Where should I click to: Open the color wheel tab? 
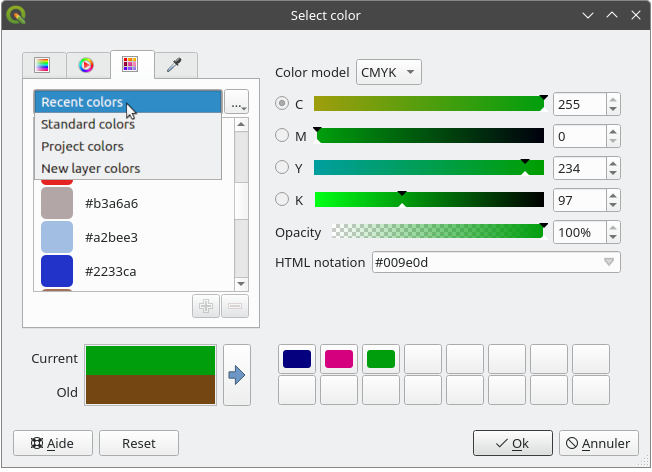pyautogui.click(x=86, y=65)
